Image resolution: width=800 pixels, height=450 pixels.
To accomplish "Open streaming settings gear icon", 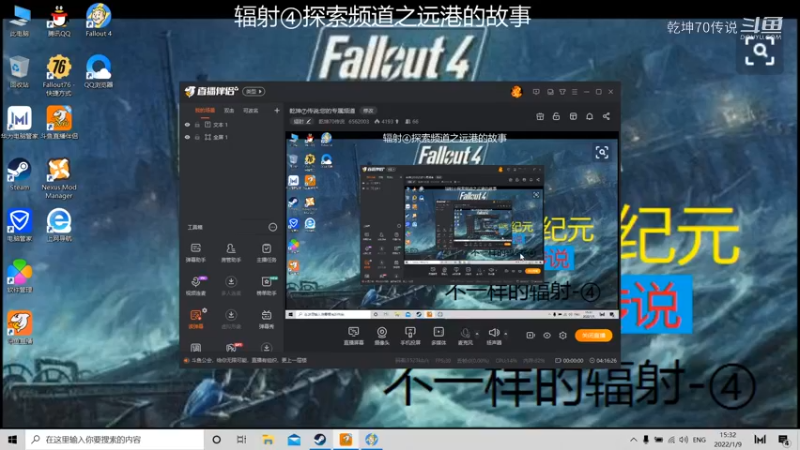I will click(563, 335).
